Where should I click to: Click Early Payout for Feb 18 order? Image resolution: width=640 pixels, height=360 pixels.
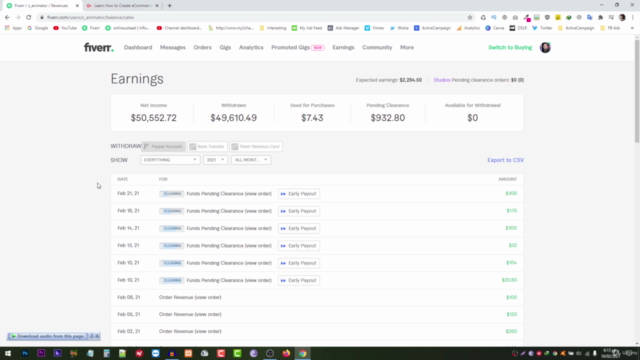(x=299, y=211)
